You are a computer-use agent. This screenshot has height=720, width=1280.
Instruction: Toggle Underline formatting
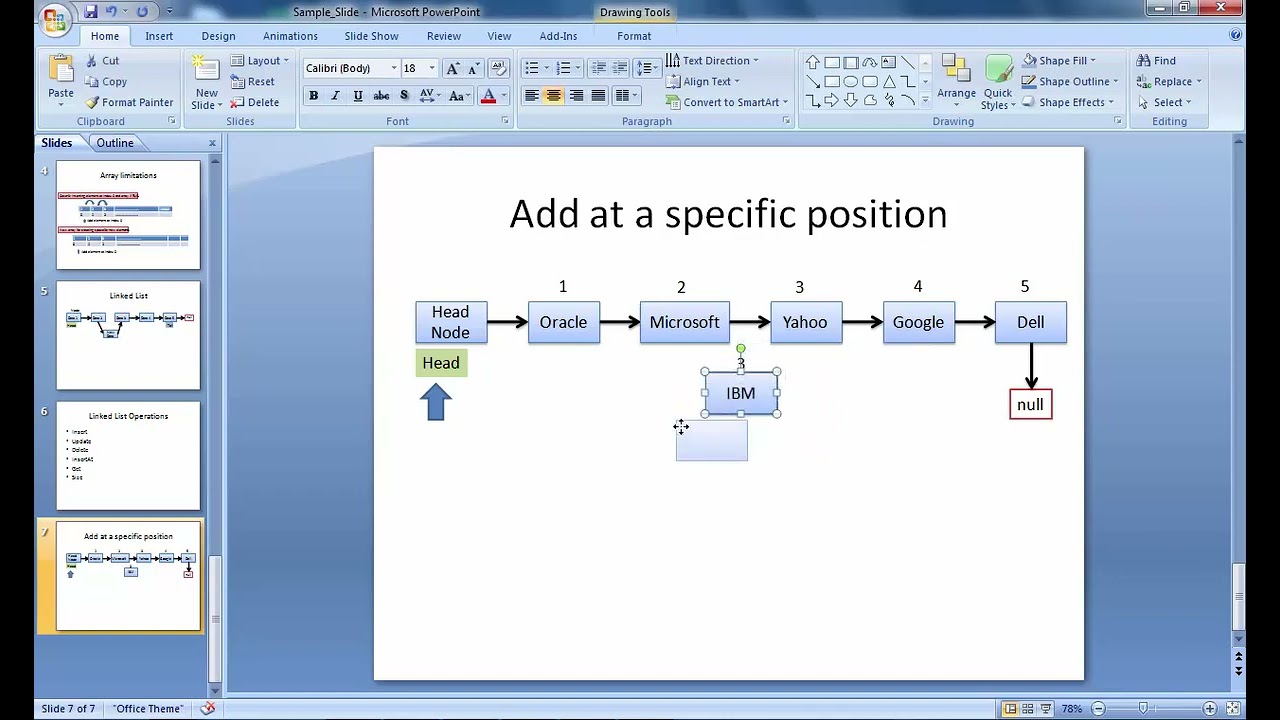(357, 96)
